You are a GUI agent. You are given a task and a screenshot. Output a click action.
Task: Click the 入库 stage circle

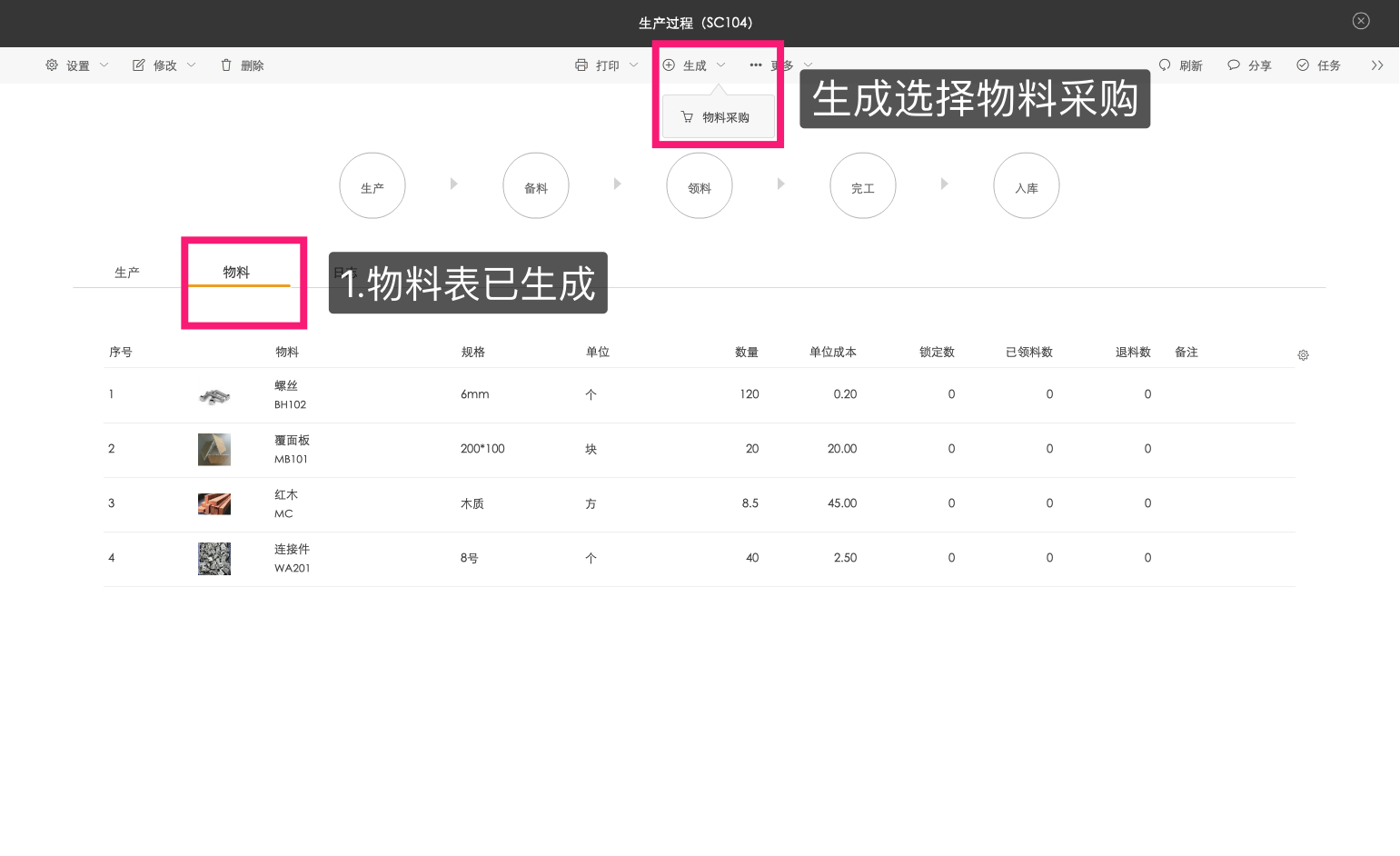(x=1026, y=185)
